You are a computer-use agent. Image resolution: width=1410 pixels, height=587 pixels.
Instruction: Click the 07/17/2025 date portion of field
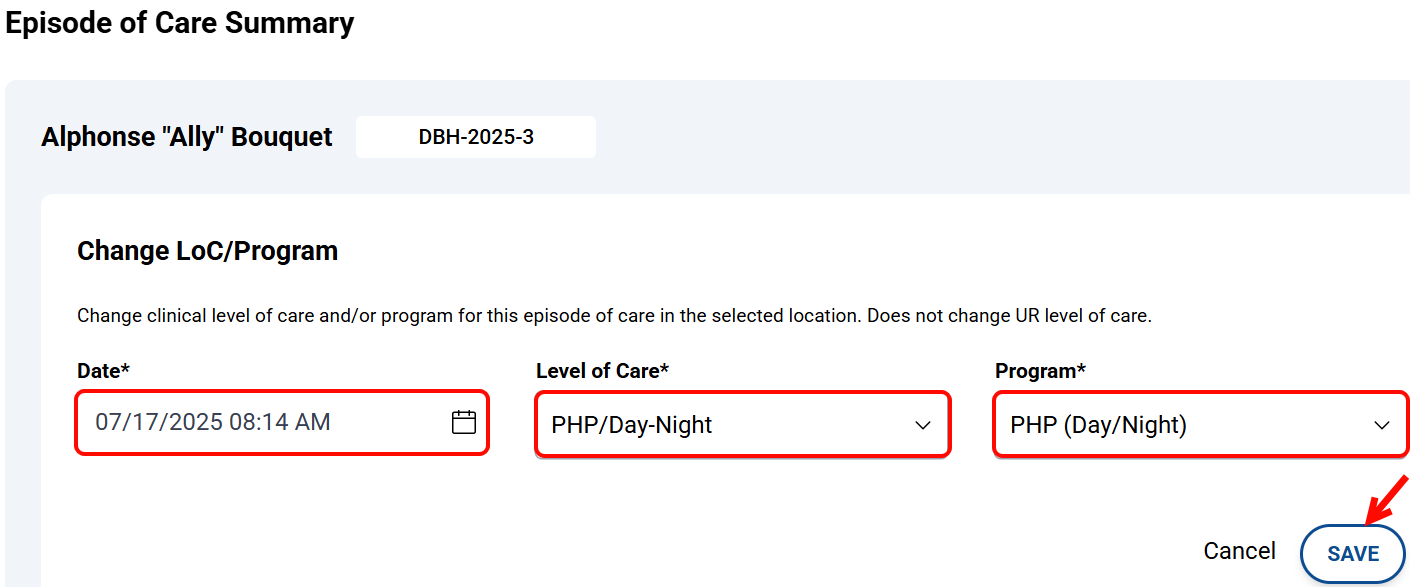coord(159,422)
